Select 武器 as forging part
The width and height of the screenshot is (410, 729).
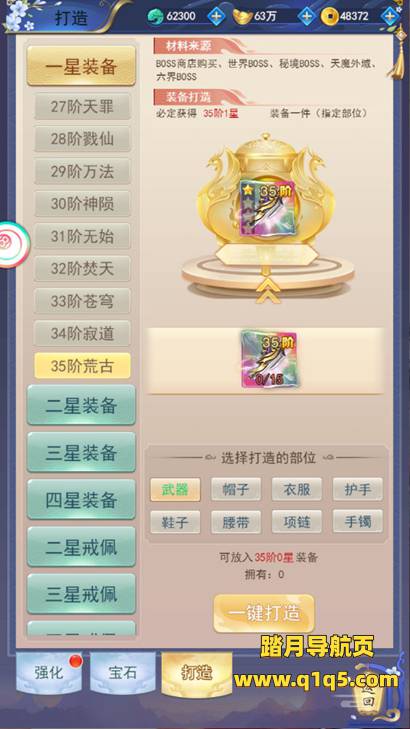coord(175,489)
